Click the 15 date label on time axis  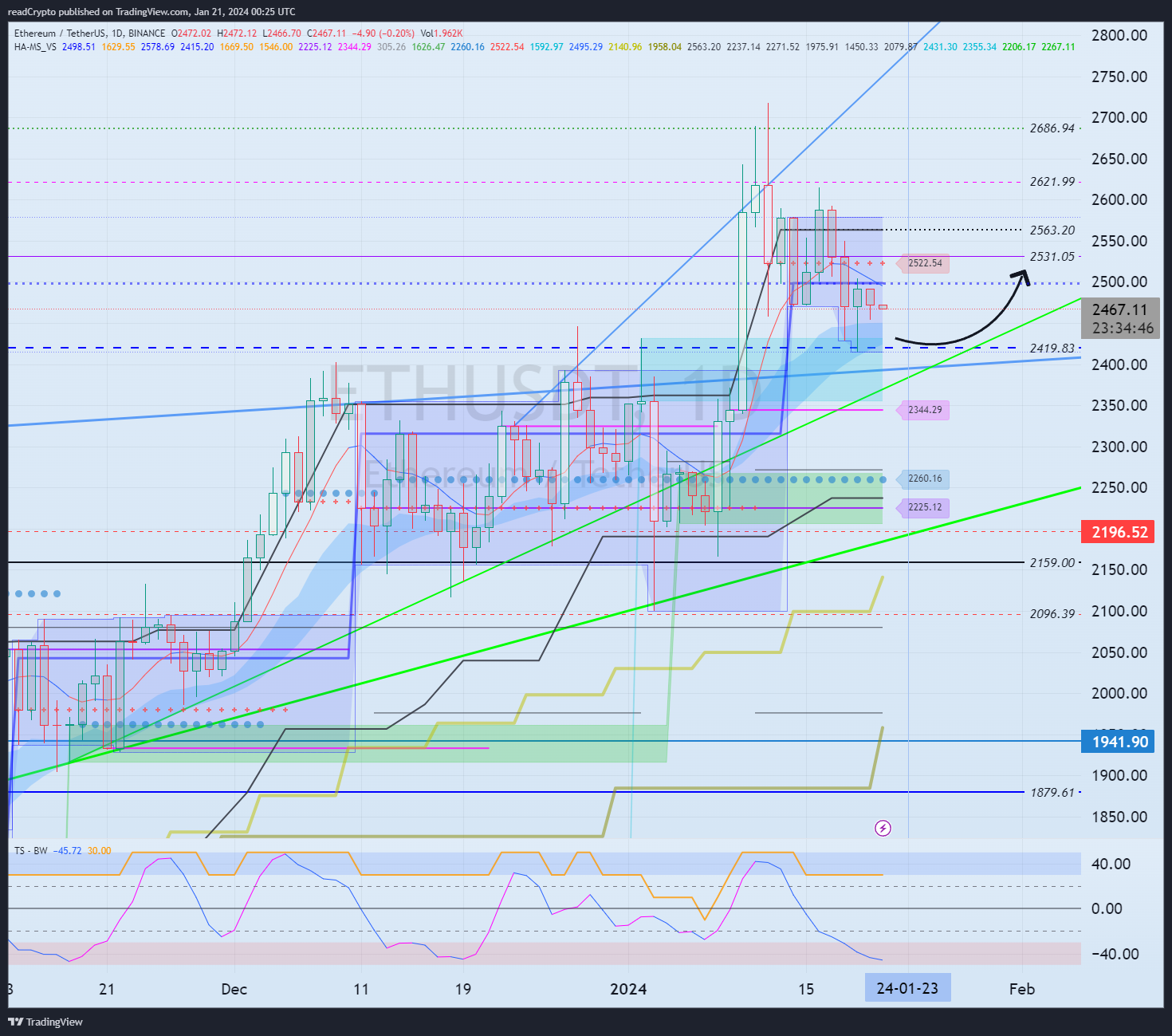806,989
